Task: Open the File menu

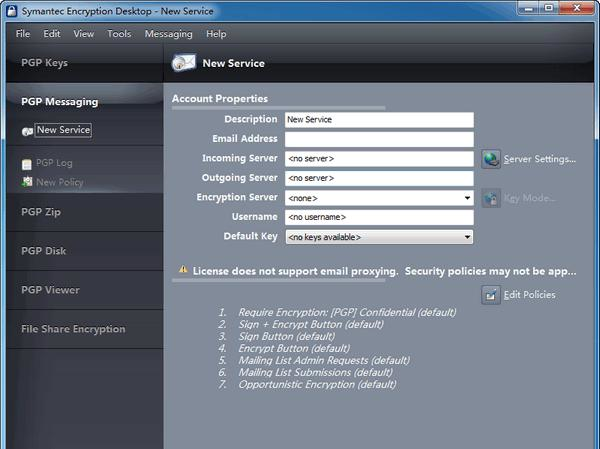Action: (23, 34)
